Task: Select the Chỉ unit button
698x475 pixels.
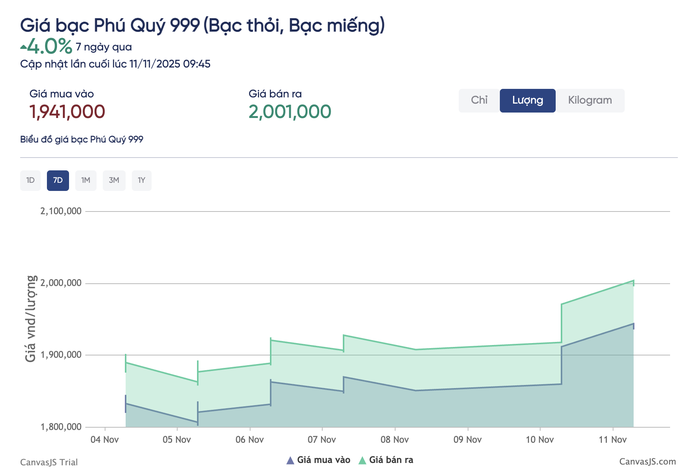Action: [479, 101]
